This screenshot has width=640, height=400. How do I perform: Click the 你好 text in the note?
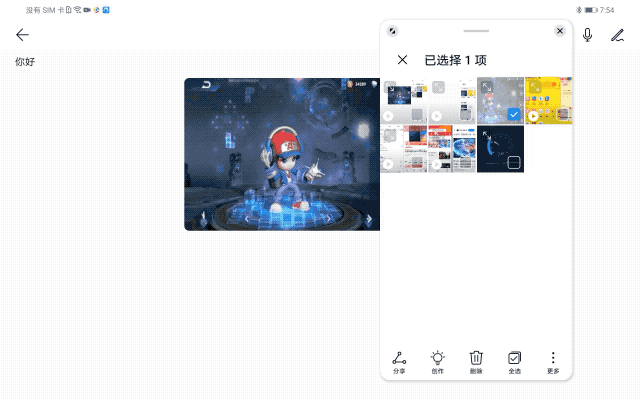(25, 62)
